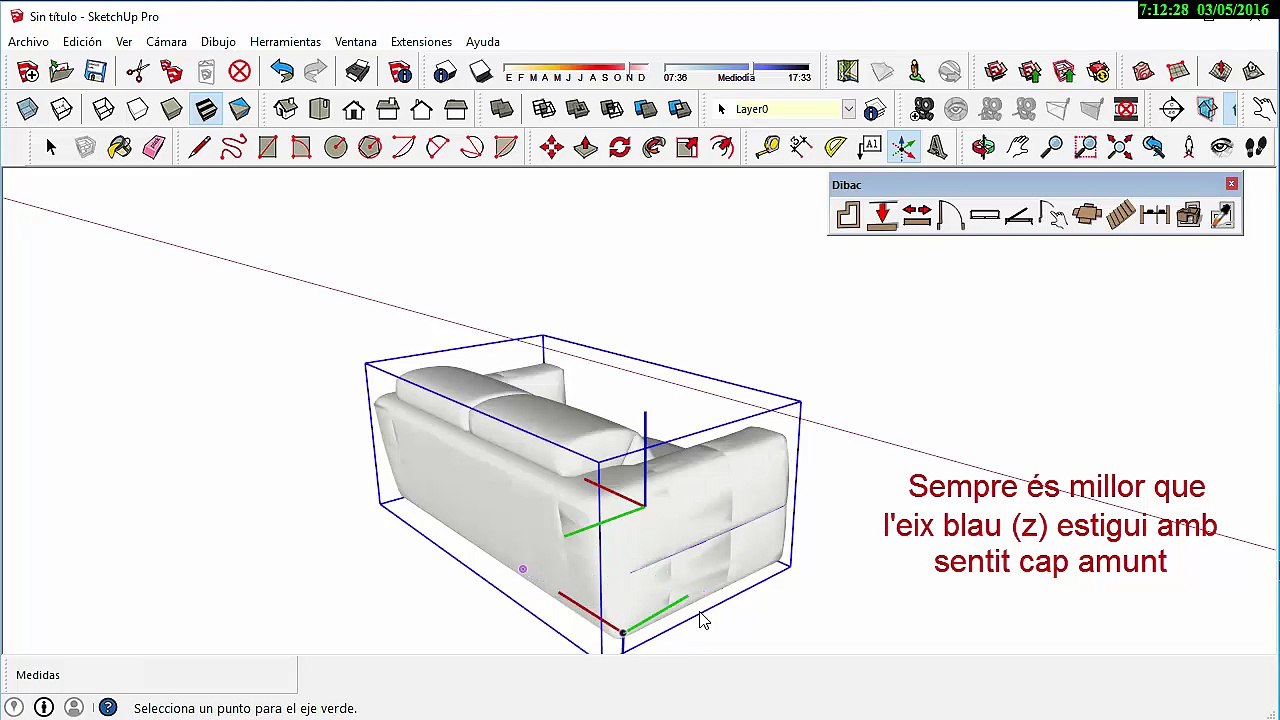Open the Edición menu
Image resolution: width=1280 pixels, height=720 pixels.
click(x=82, y=42)
